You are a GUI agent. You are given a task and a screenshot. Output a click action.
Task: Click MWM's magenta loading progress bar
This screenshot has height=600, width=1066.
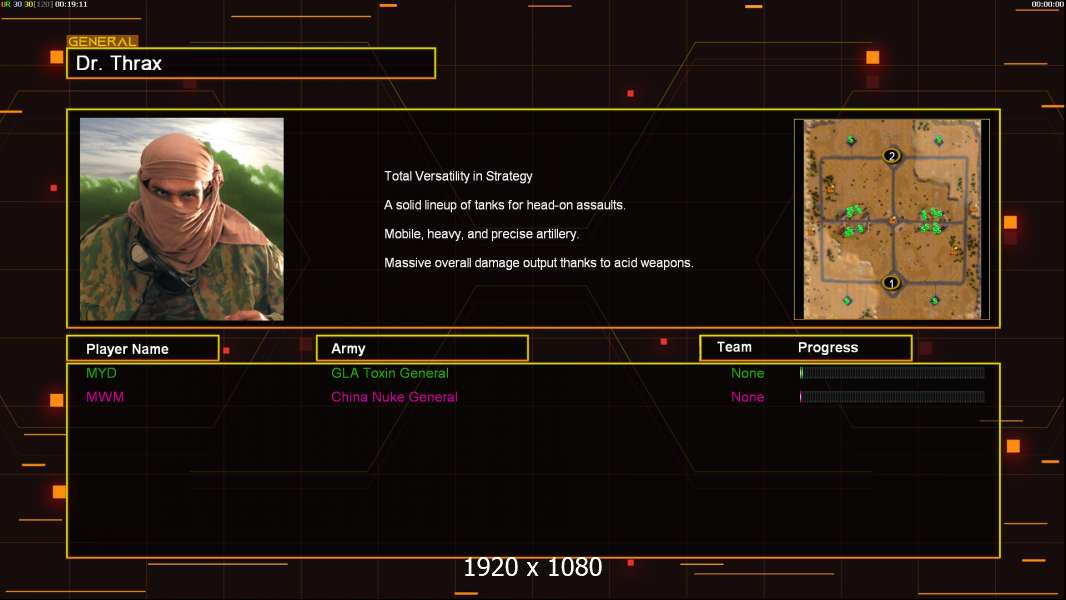(x=892, y=397)
